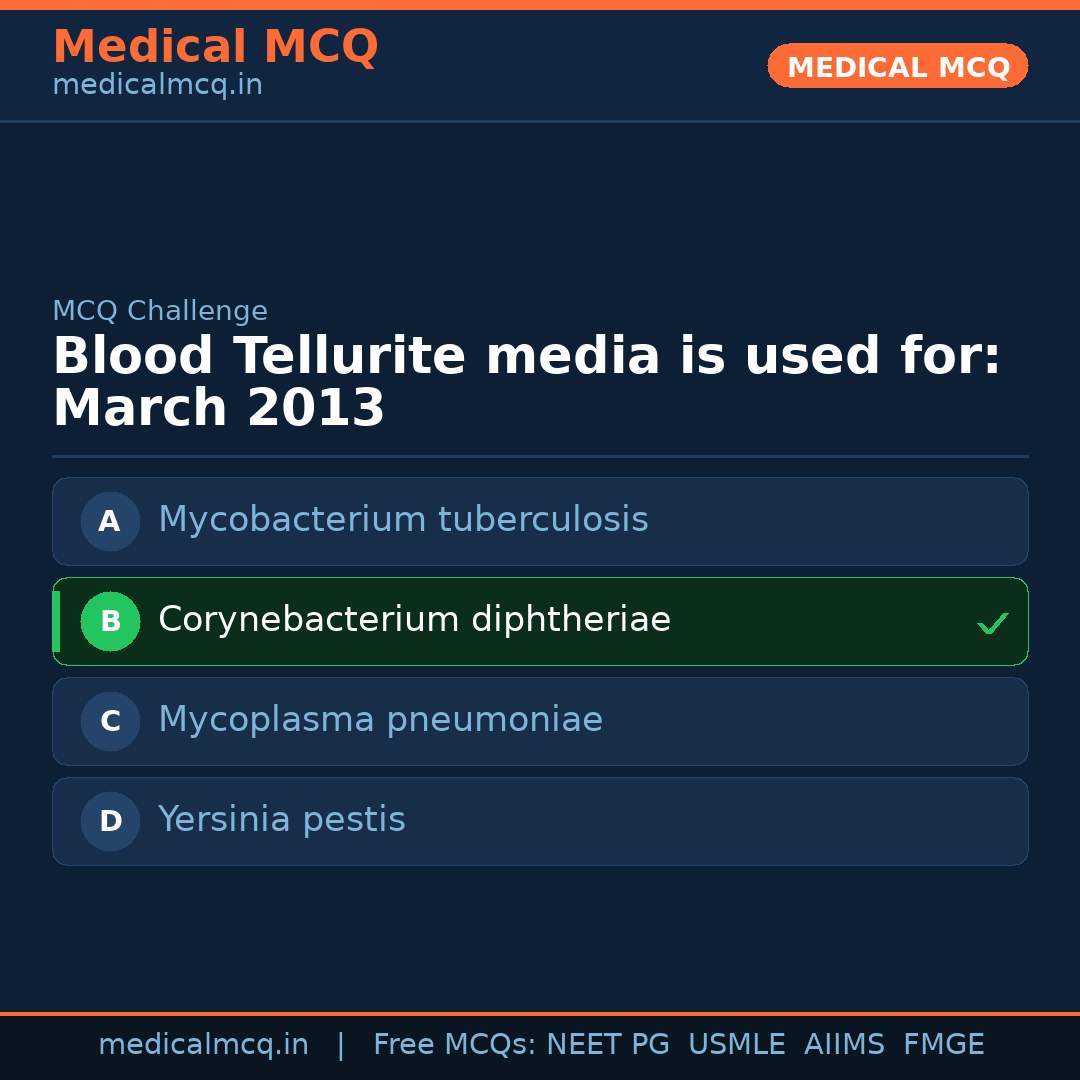Click the green letter B circle
1080x1080 pixels.
point(110,621)
